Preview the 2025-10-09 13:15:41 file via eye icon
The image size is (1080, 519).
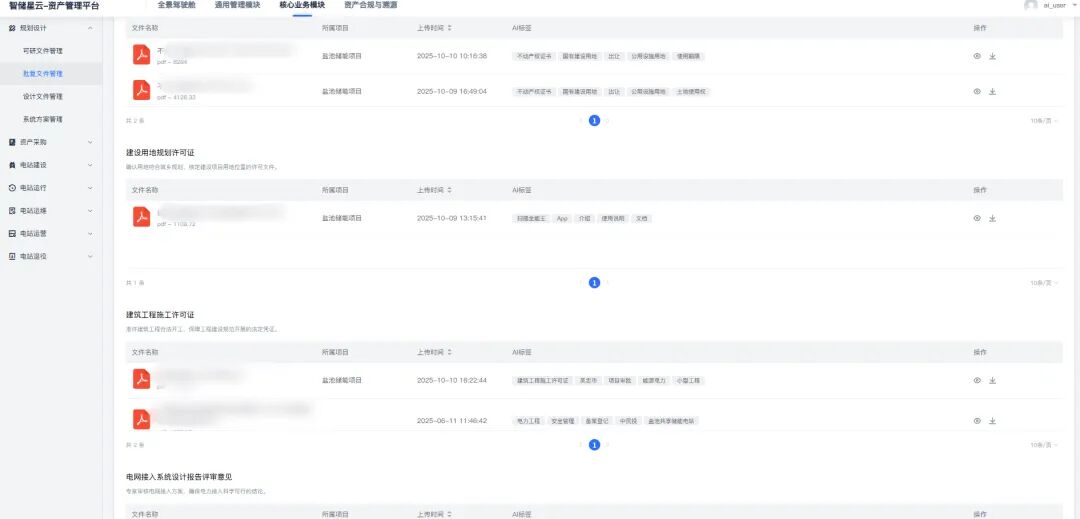(977, 218)
